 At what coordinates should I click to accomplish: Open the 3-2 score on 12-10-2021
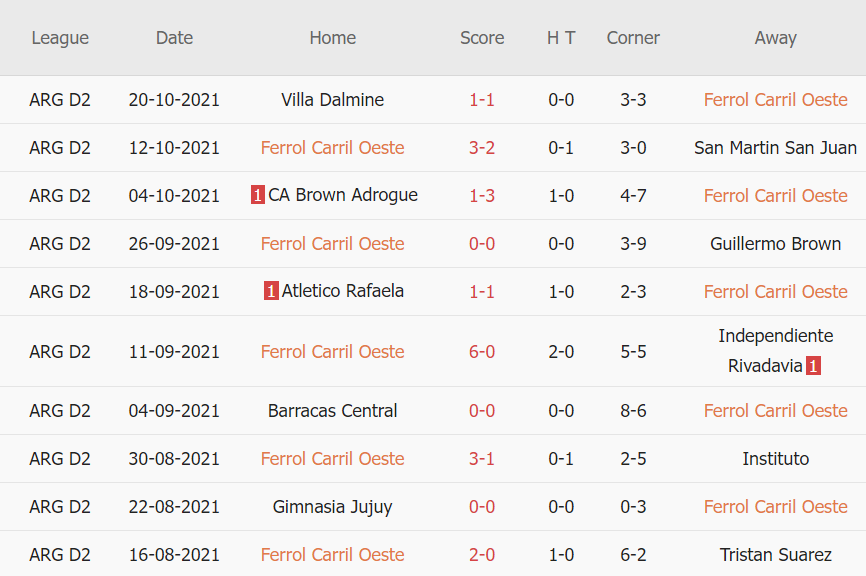pyautogui.click(x=482, y=148)
